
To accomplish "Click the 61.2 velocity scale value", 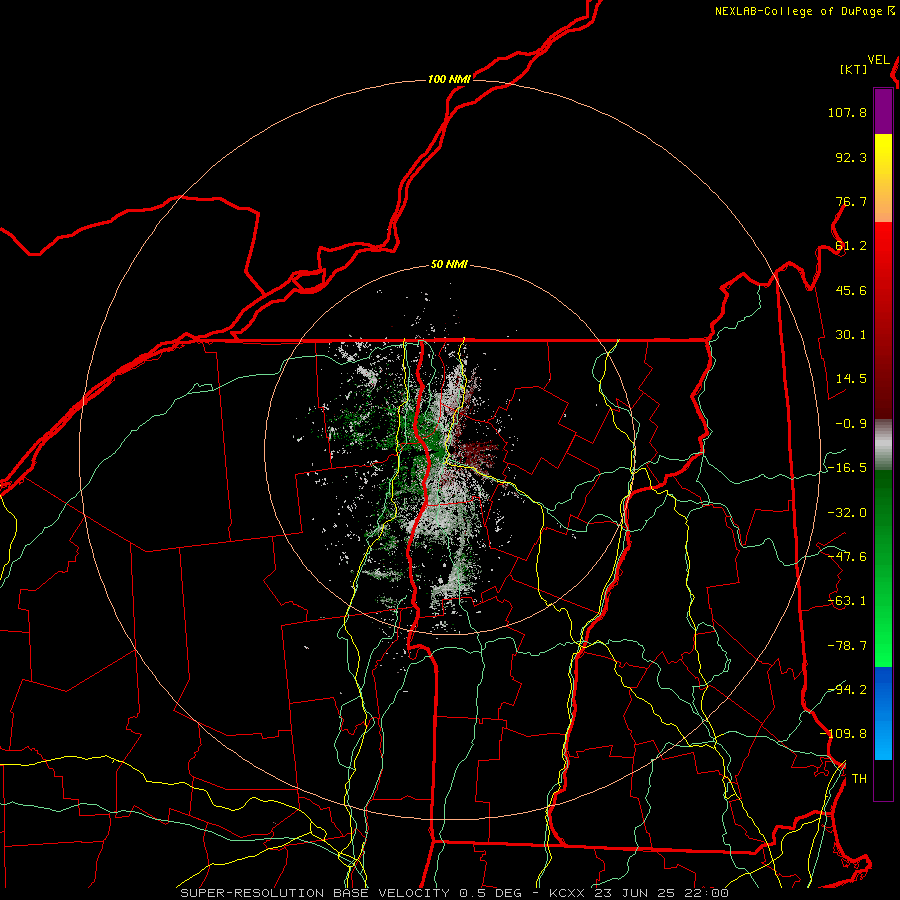I will (851, 246).
